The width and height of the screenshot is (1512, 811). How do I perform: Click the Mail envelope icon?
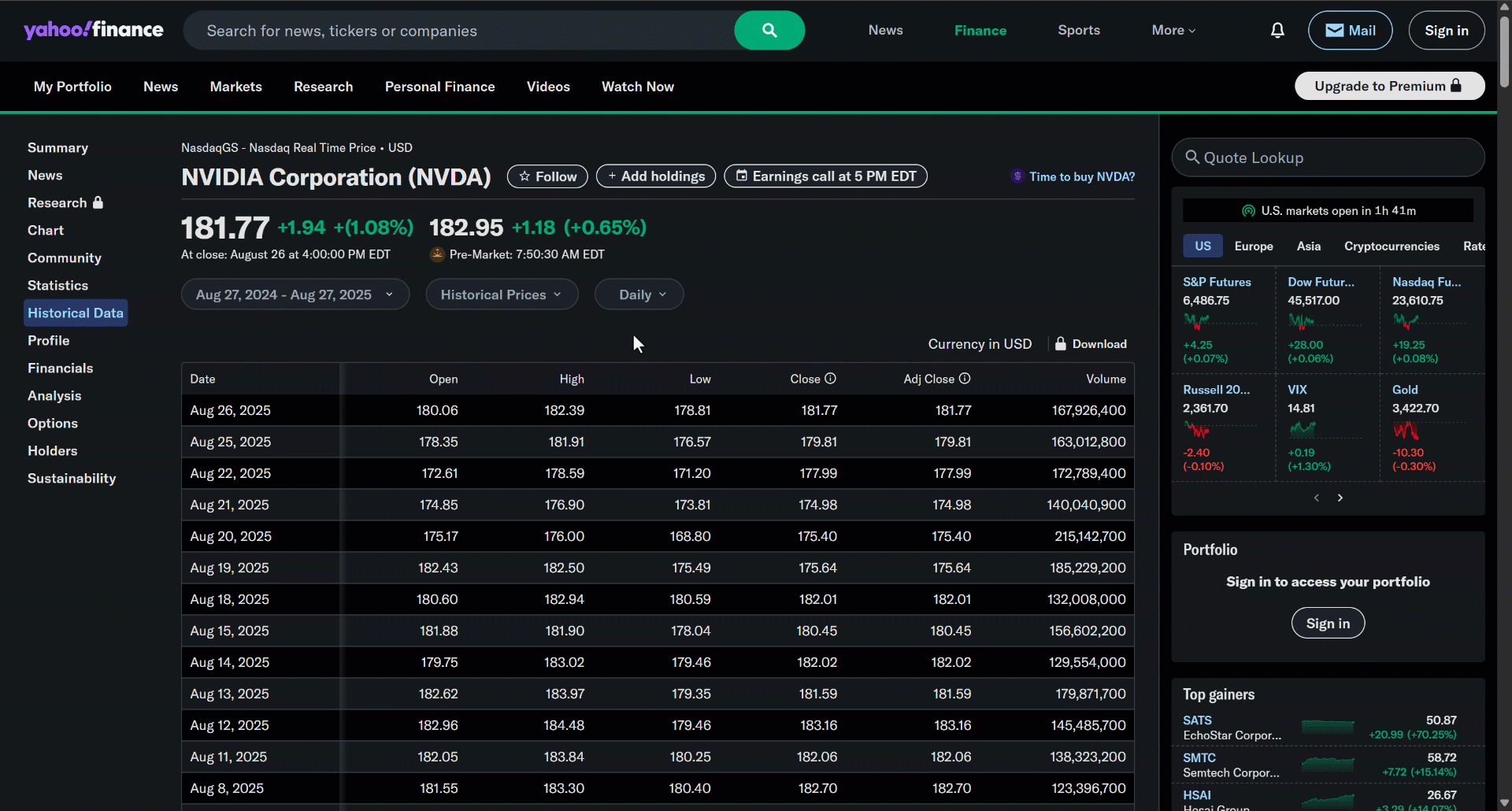[x=1335, y=31]
